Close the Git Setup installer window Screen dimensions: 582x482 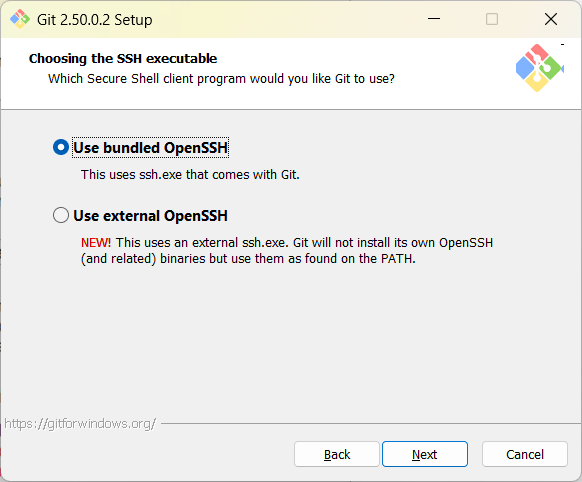(x=551, y=19)
